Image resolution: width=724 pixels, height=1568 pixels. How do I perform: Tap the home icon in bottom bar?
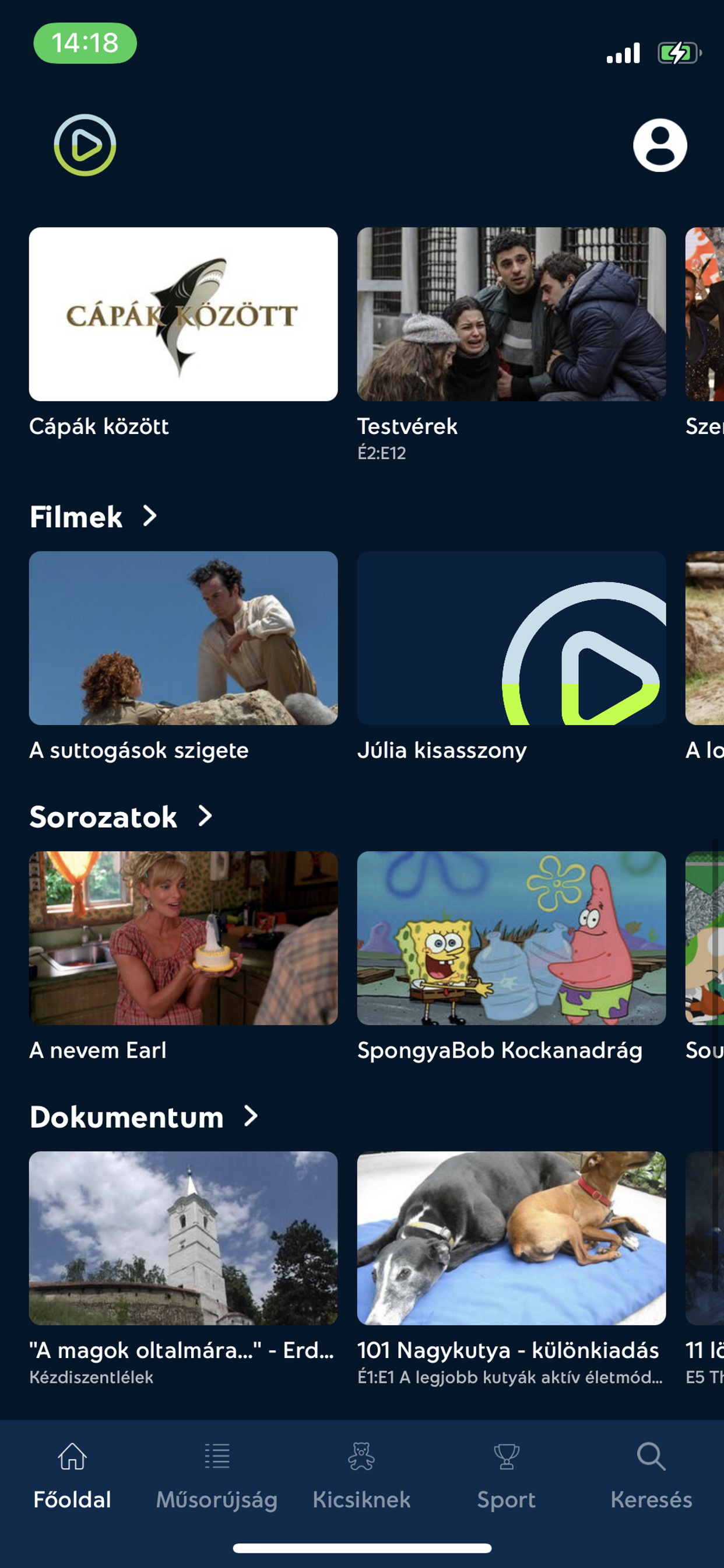click(72, 1457)
